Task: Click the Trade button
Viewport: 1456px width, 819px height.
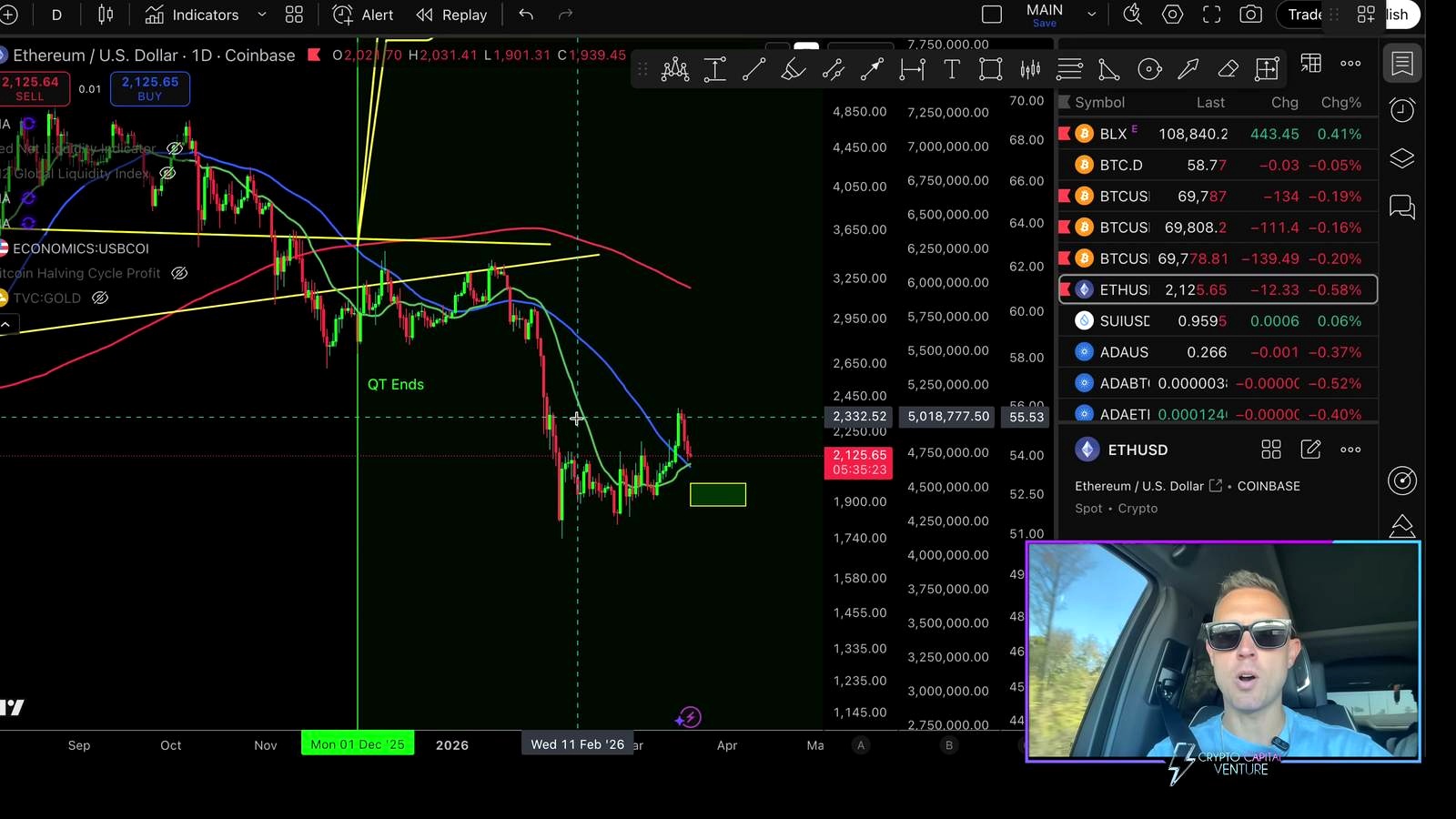Action: tap(1305, 15)
